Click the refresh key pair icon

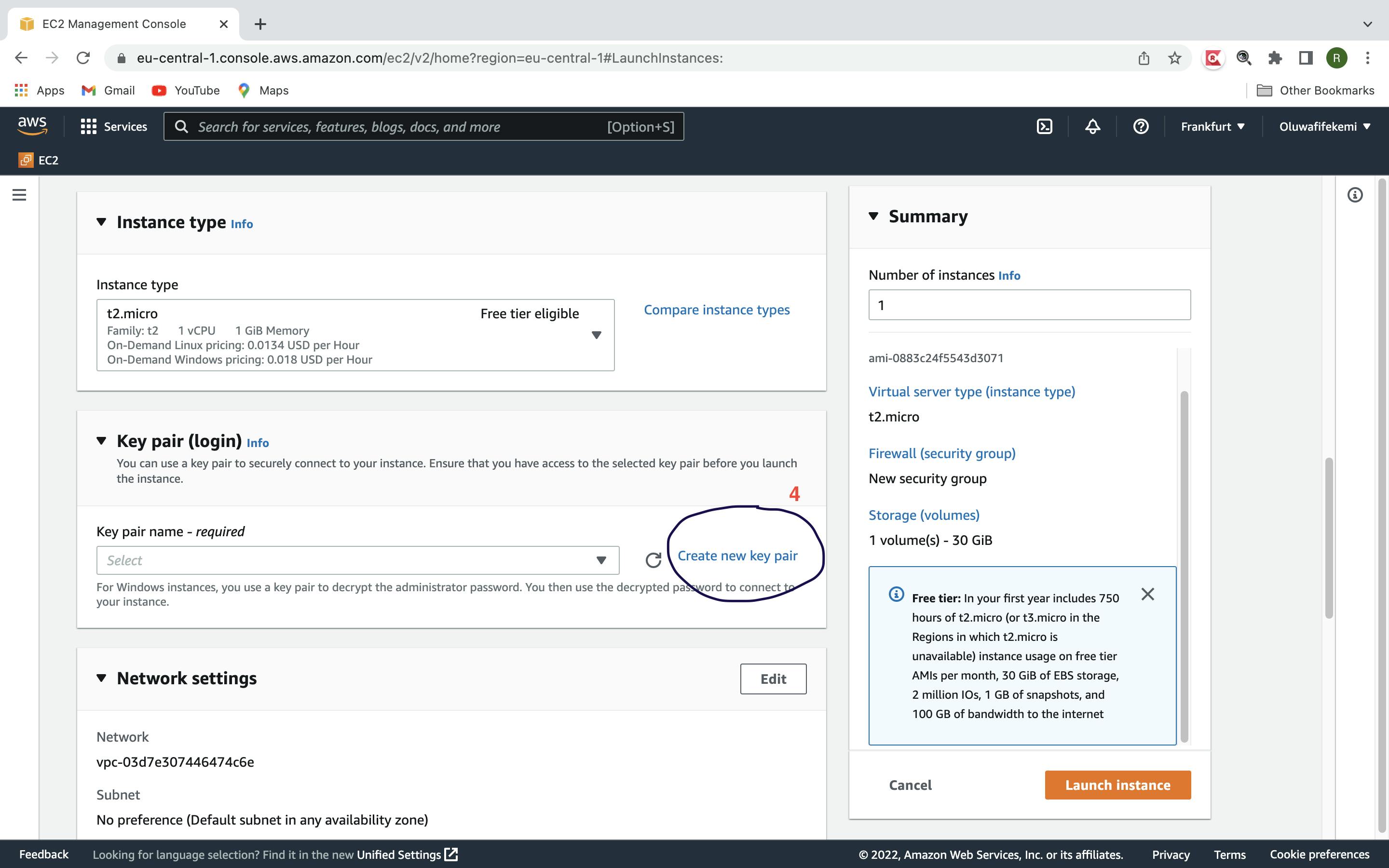click(x=652, y=559)
